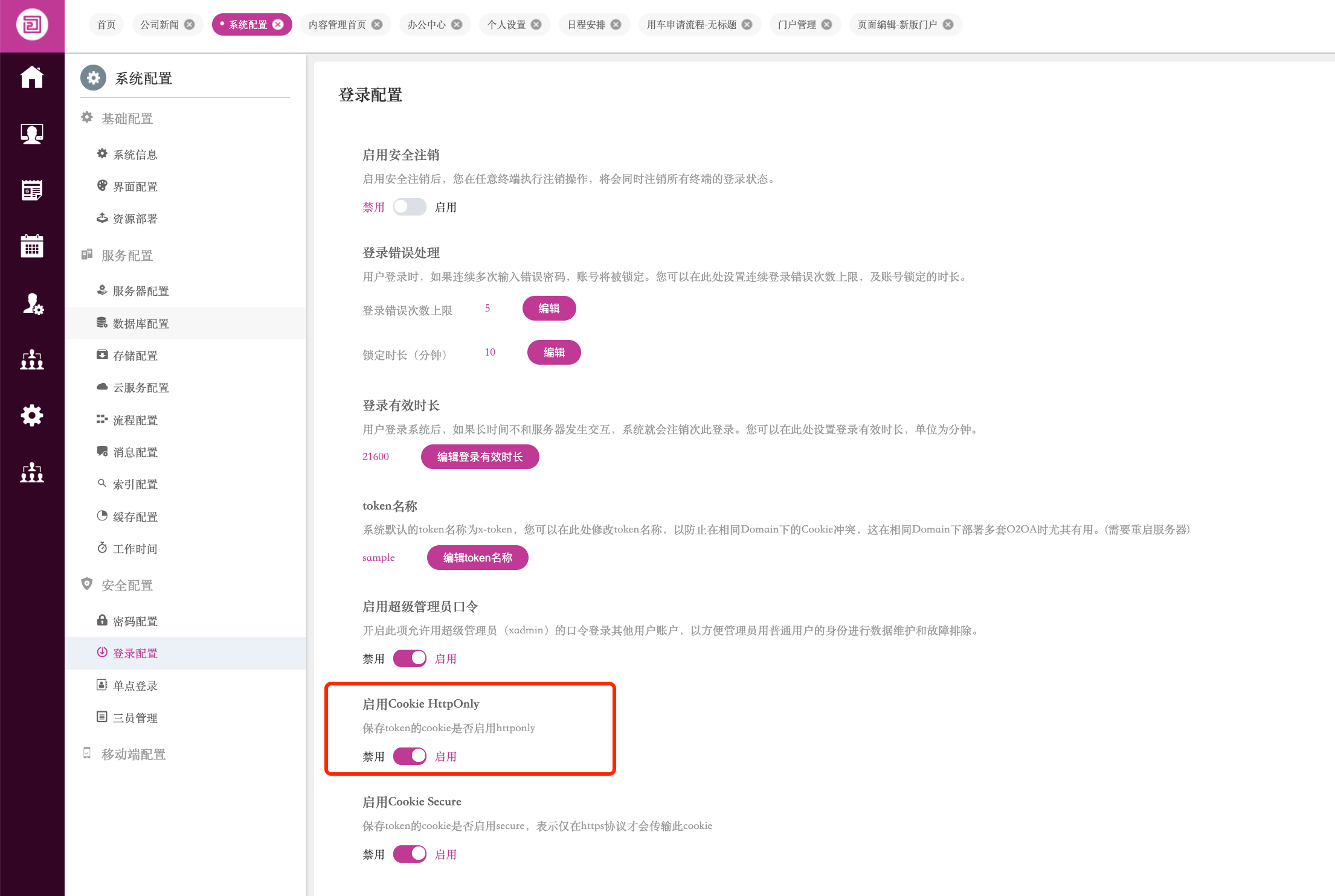The height and width of the screenshot is (896, 1335).
Task: Close the 公司新闻 tab
Action: (x=190, y=25)
